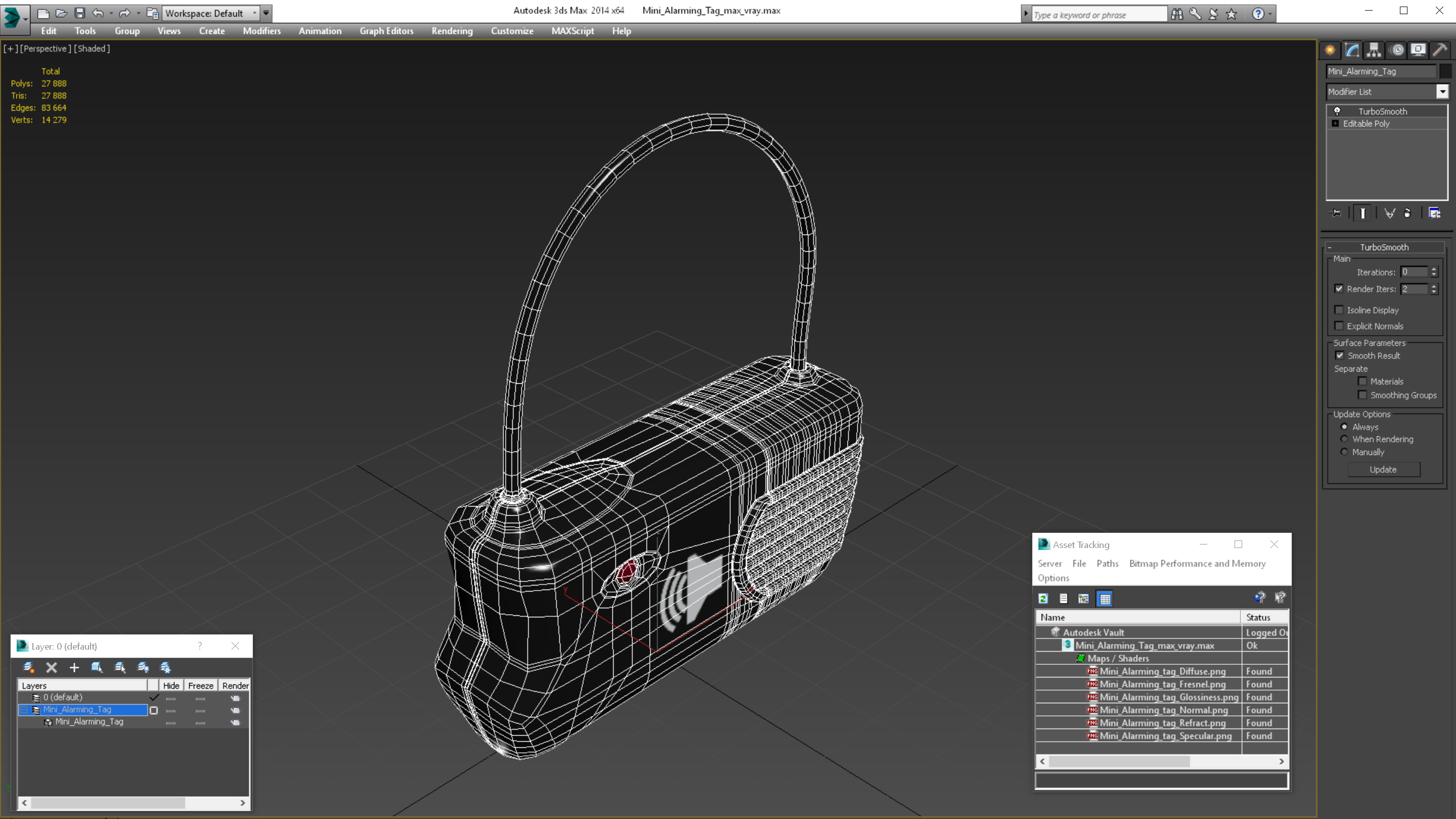The height and width of the screenshot is (819, 1456).
Task: Open the Utilities command panel tab
Action: (x=1440, y=50)
